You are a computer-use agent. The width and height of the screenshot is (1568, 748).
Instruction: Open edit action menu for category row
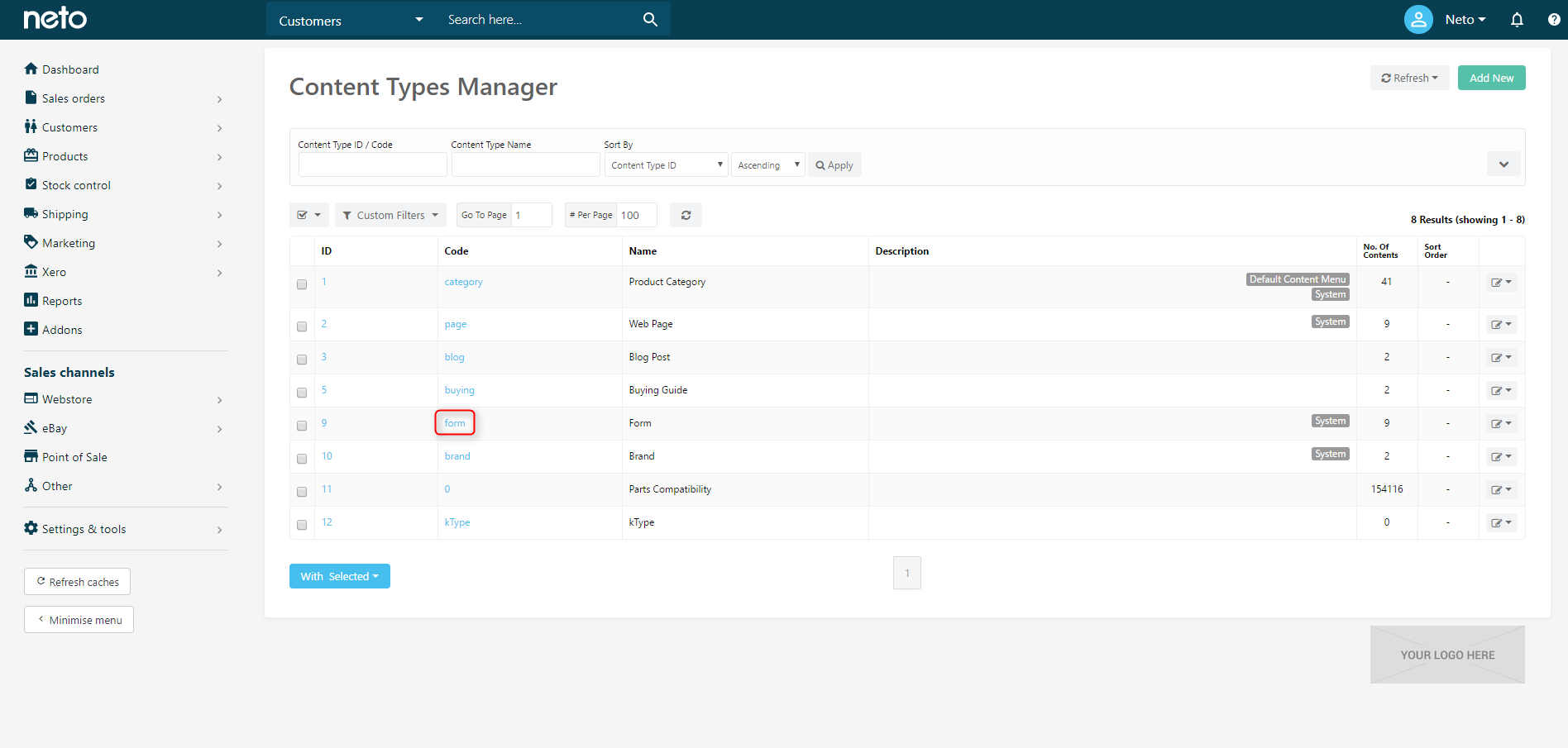tap(1501, 283)
